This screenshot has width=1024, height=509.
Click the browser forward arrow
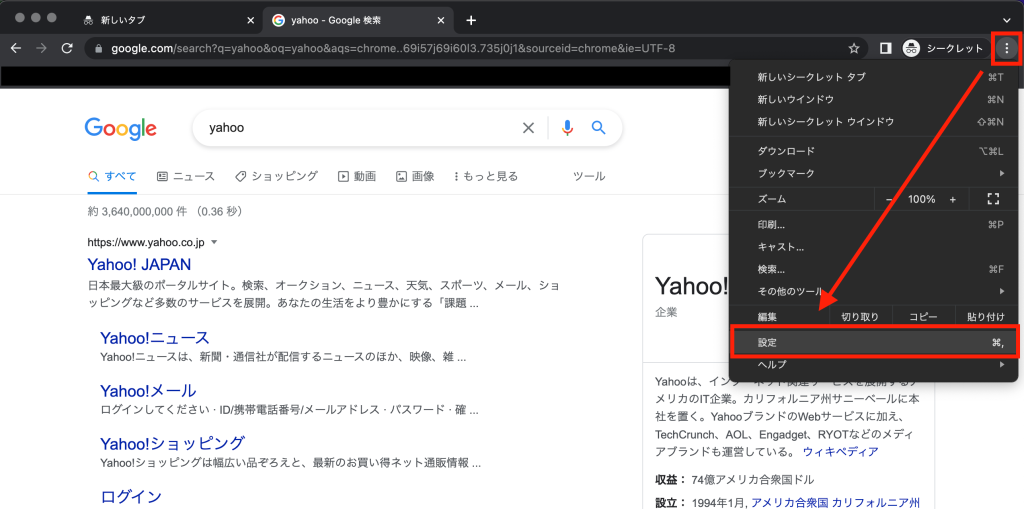[41, 48]
